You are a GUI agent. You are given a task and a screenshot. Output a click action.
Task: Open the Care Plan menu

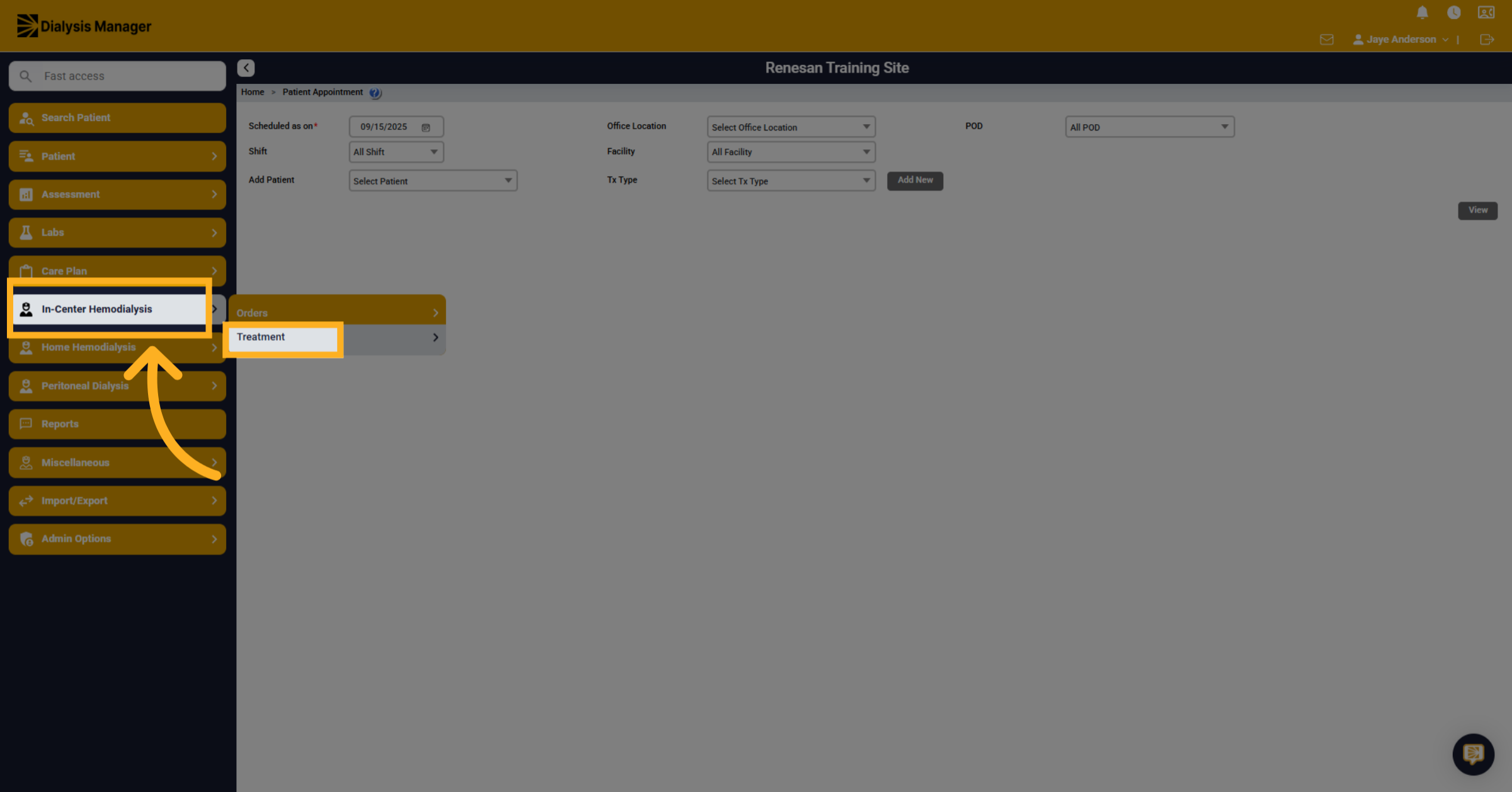coord(117,270)
